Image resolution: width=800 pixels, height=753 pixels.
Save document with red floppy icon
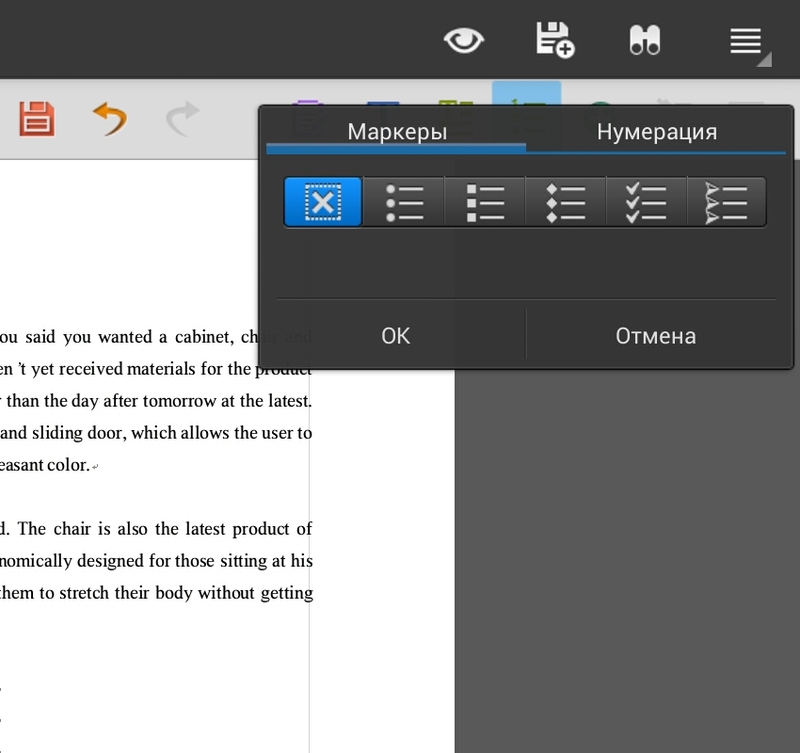pos(37,119)
